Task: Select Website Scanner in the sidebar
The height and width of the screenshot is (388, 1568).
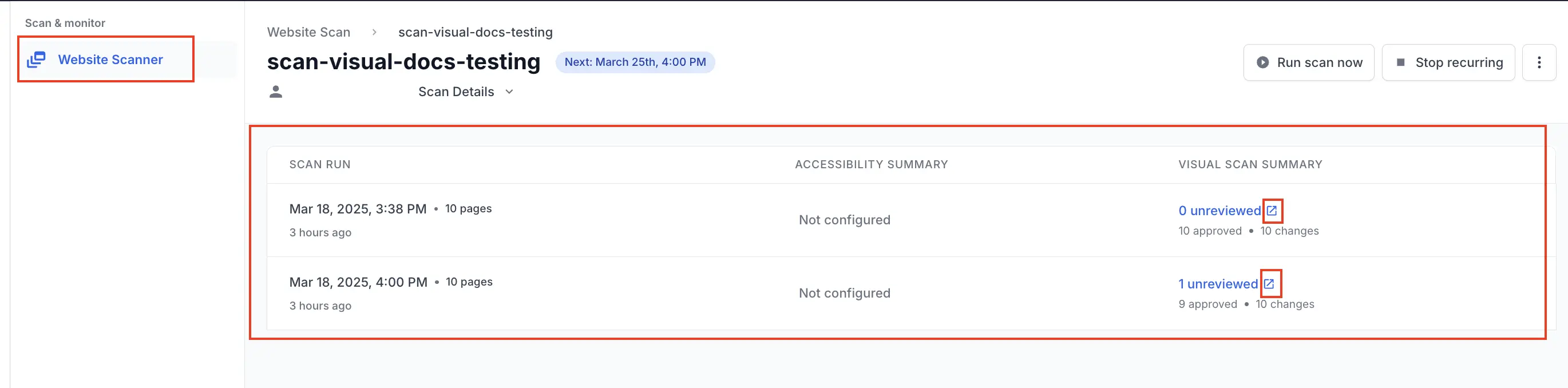Action: coord(110,60)
